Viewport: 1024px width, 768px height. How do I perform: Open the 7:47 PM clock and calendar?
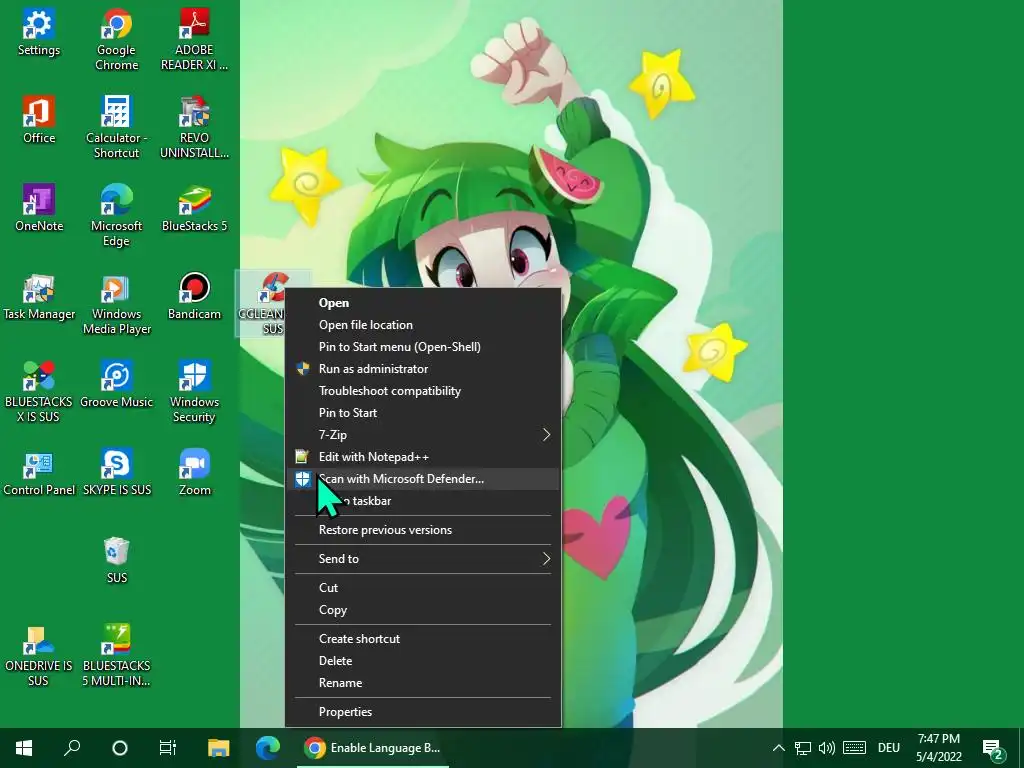[938, 748]
